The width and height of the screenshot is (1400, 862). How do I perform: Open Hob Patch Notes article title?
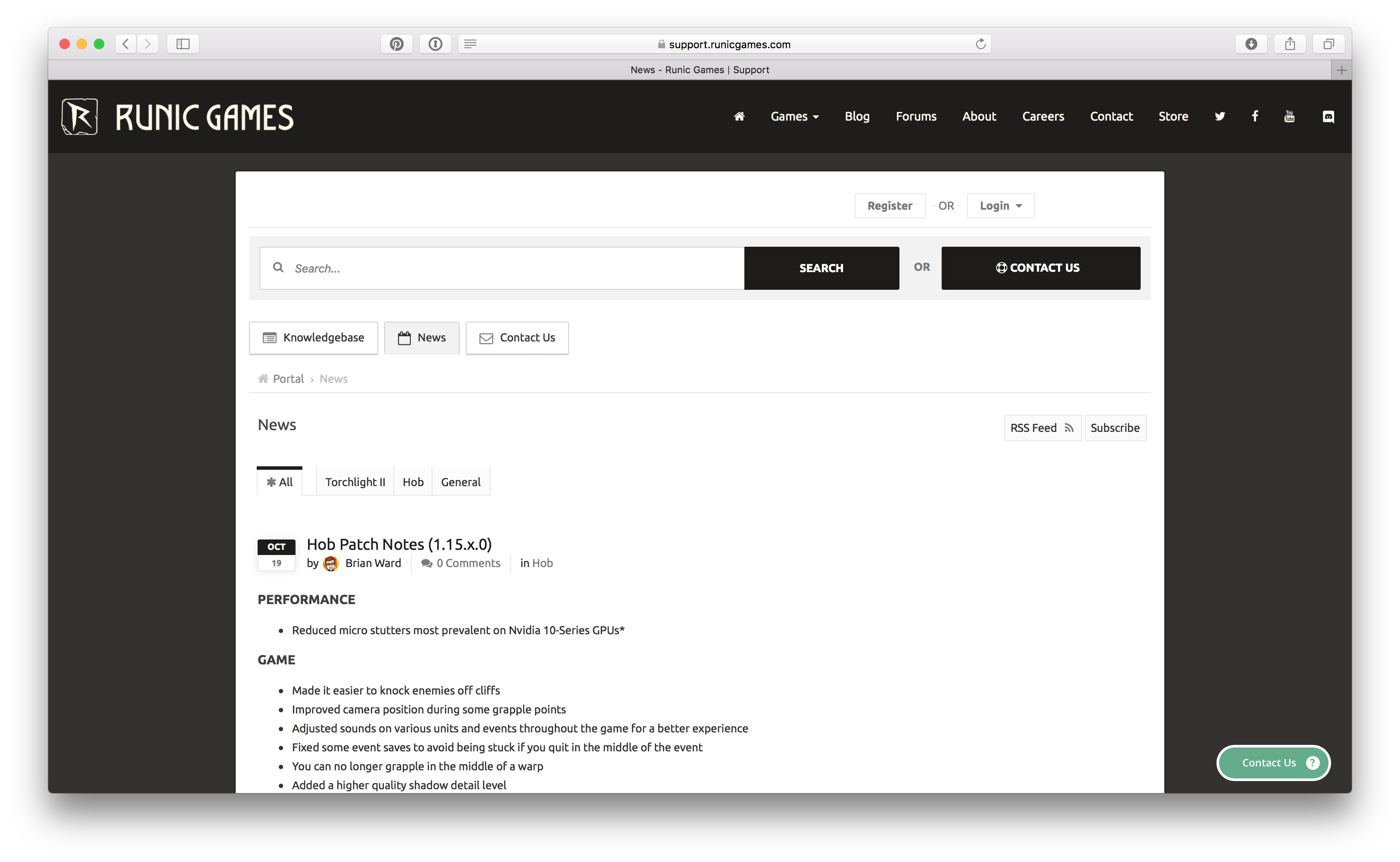[x=399, y=544]
